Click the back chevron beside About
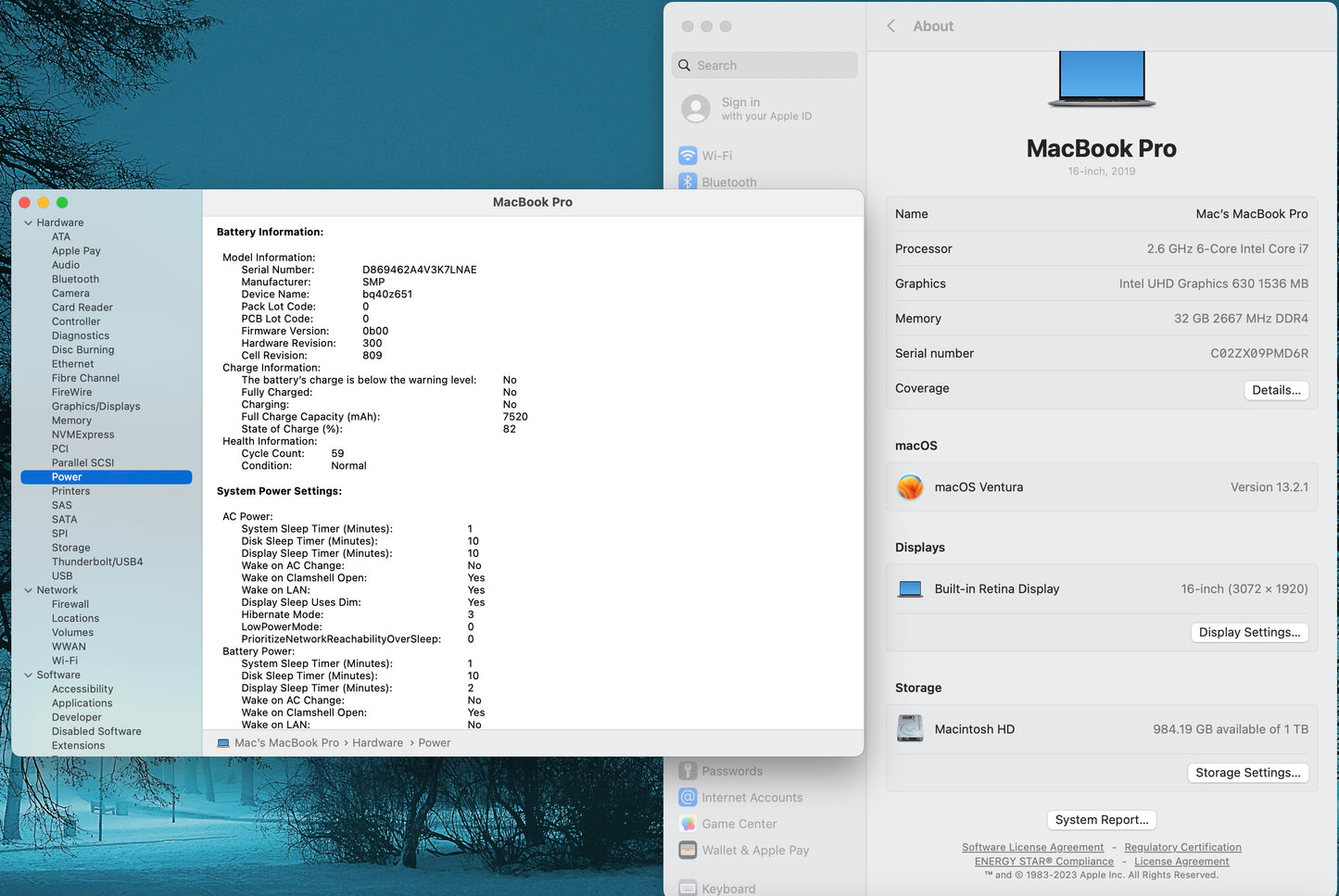The height and width of the screenshot is (896, 1339). click(x=891, y=26)
